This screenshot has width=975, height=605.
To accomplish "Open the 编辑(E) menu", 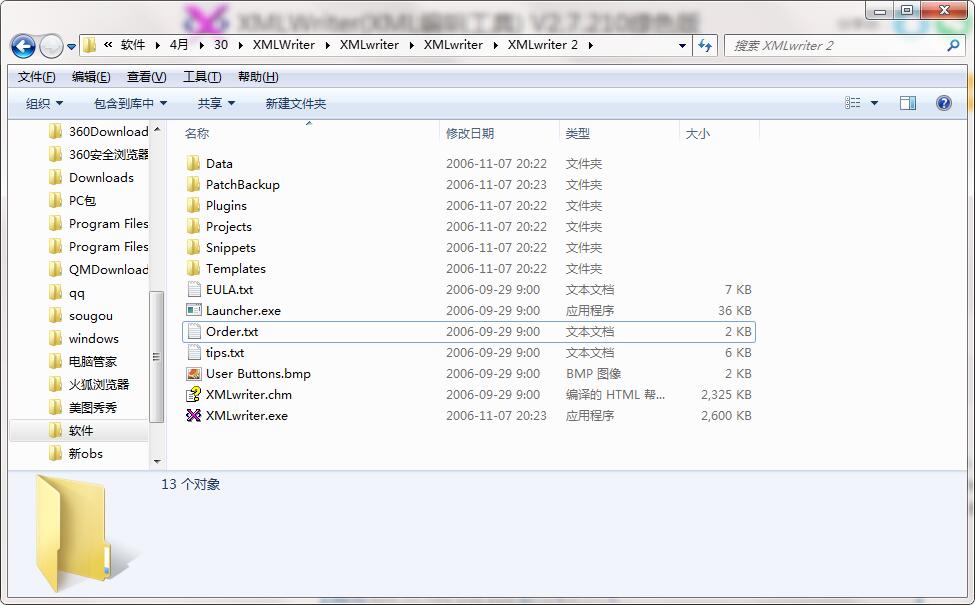I will tap(91, 77).
